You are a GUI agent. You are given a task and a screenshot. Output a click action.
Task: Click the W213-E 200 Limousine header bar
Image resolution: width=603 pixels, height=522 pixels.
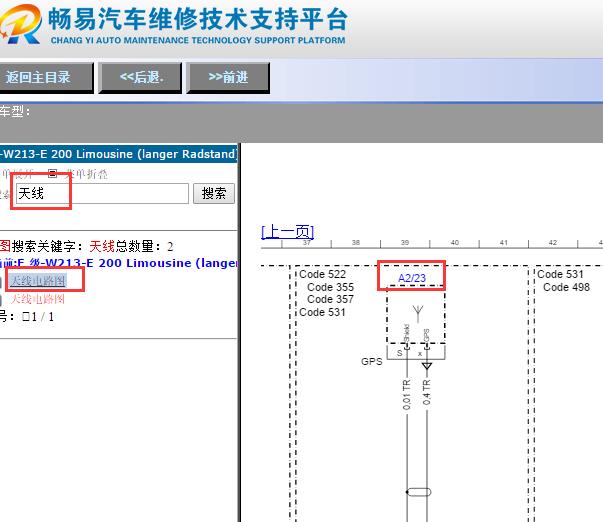(118, 154)
